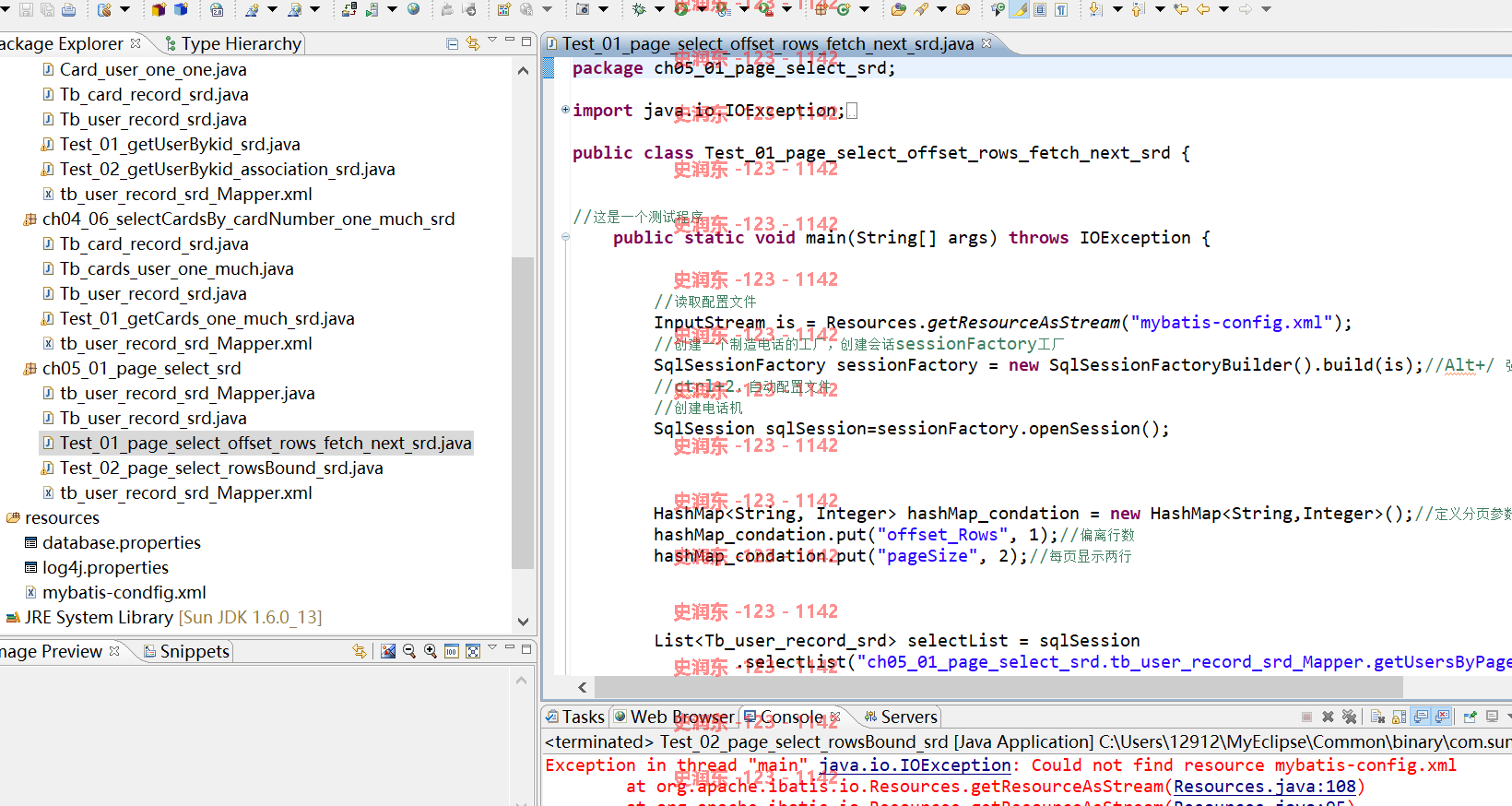Toggle Link with Editor in Package Explorer
The height and width of the screenshot is (806, 1512).
coord(473,43)
